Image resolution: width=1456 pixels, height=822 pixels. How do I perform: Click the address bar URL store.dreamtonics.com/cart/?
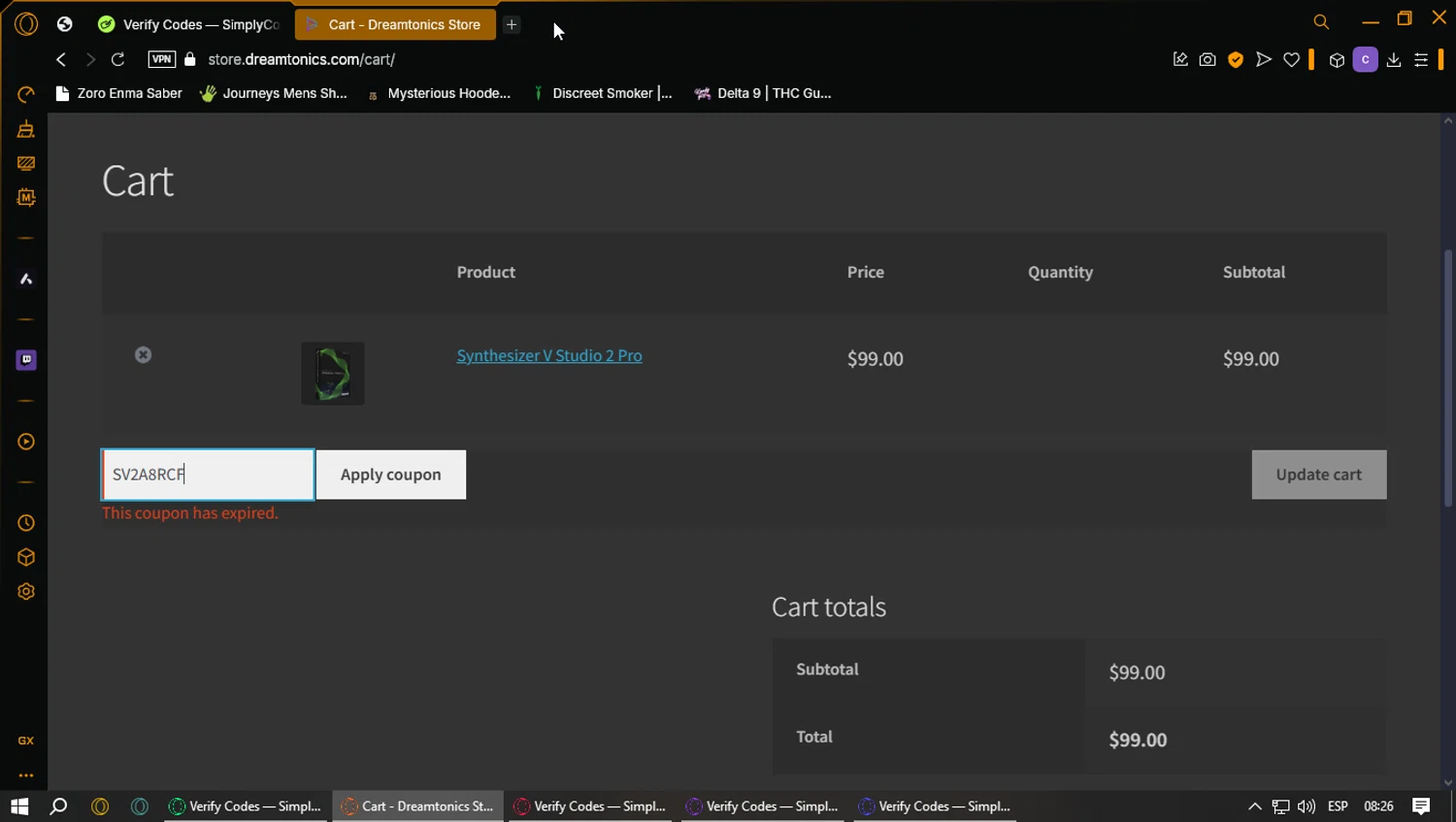click(x=302, y=59)
